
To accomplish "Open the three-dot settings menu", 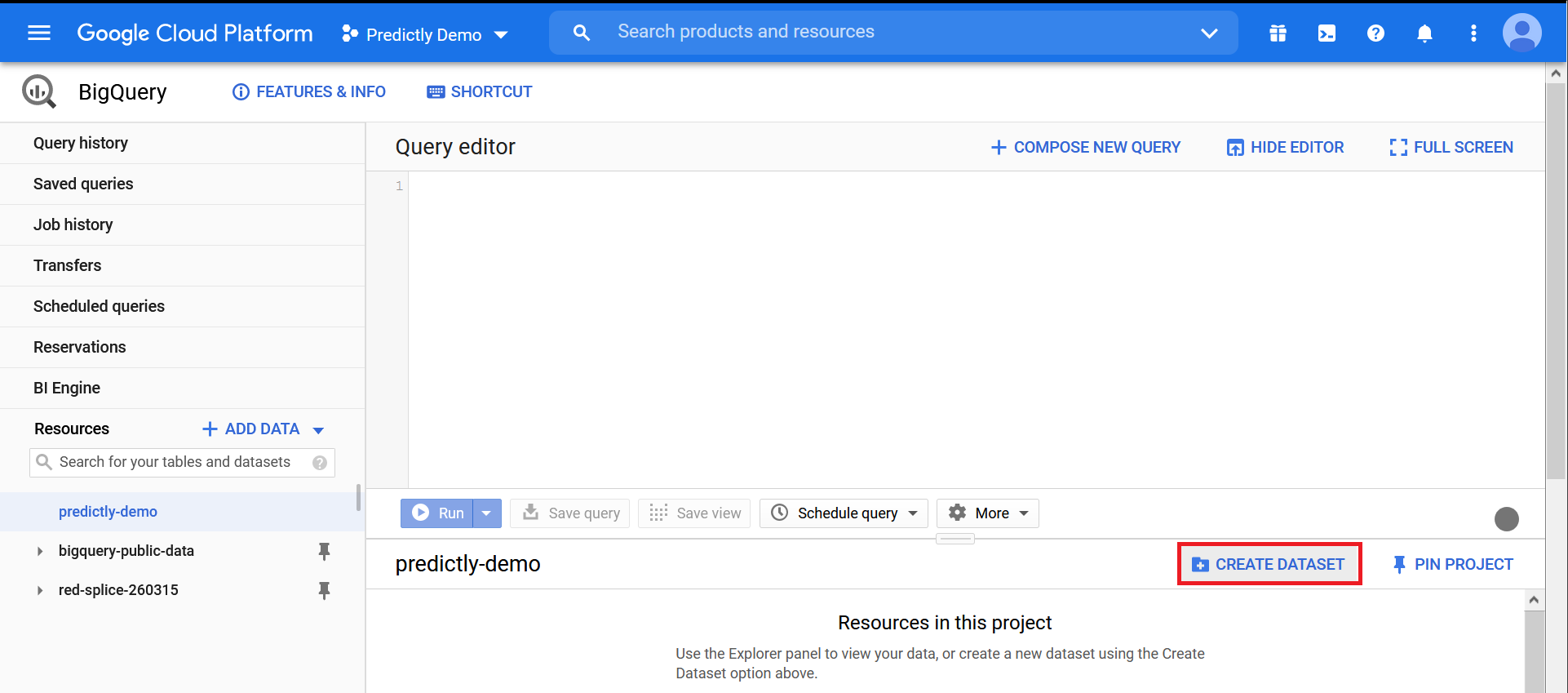I will [1473, 33].
